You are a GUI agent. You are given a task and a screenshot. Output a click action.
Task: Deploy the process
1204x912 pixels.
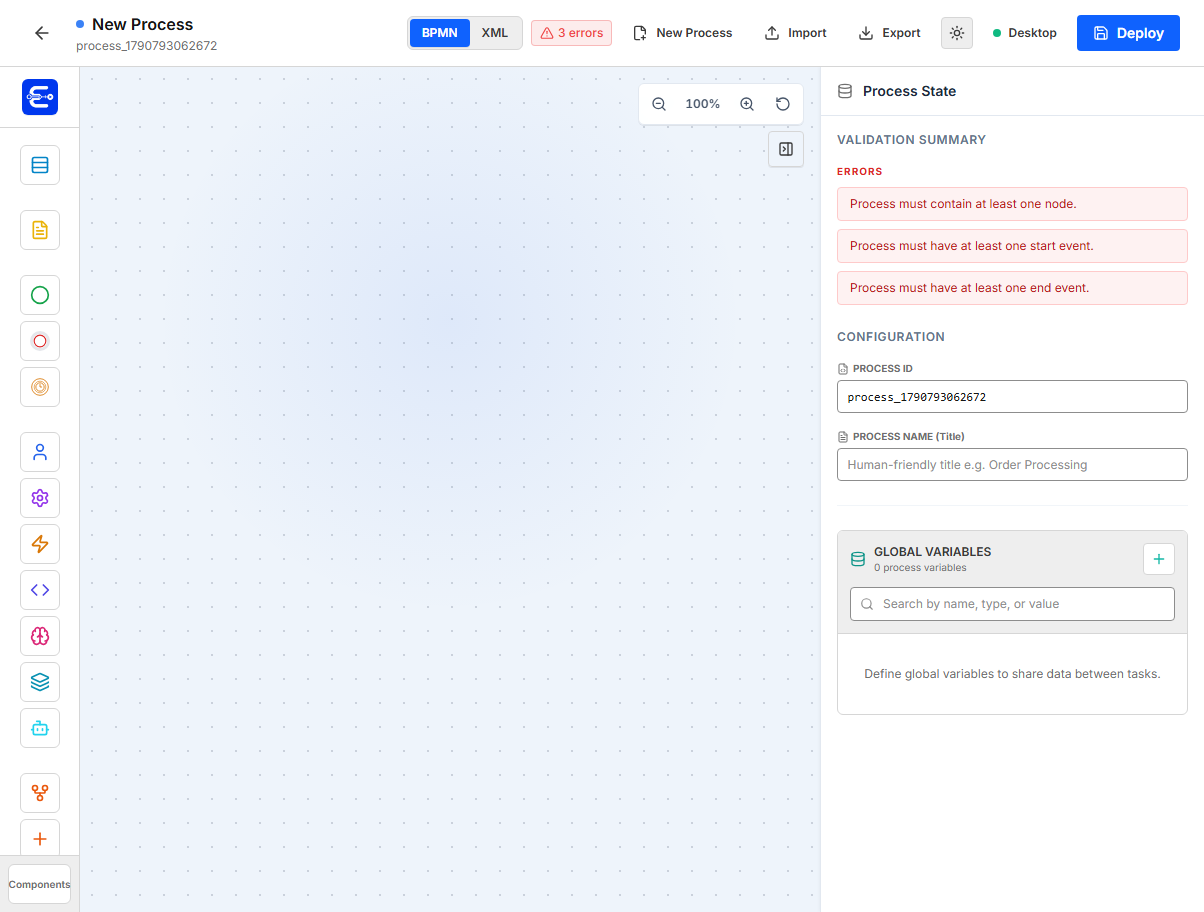pos(1128,33)
